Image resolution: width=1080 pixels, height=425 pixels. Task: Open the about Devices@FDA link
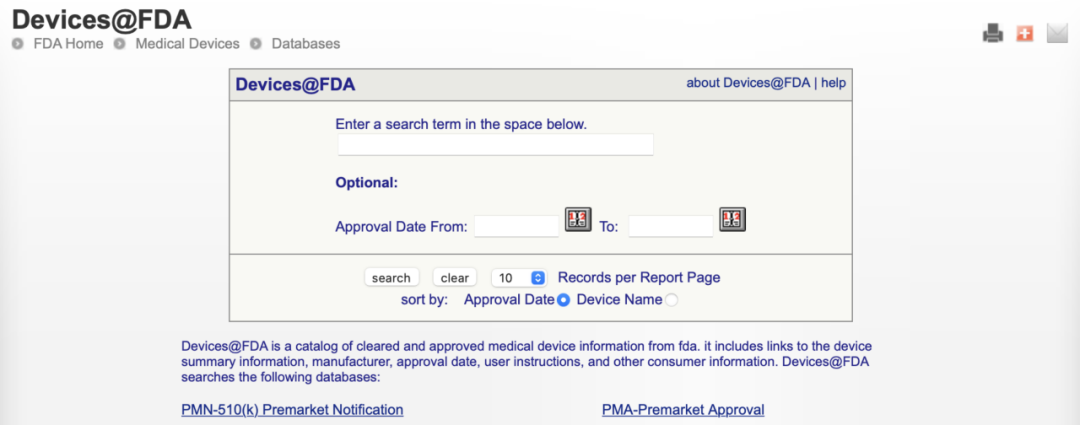748,83
